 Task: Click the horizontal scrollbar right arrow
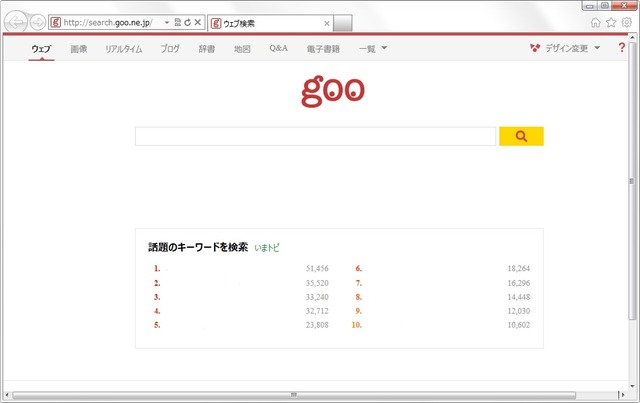pos(623,395)
